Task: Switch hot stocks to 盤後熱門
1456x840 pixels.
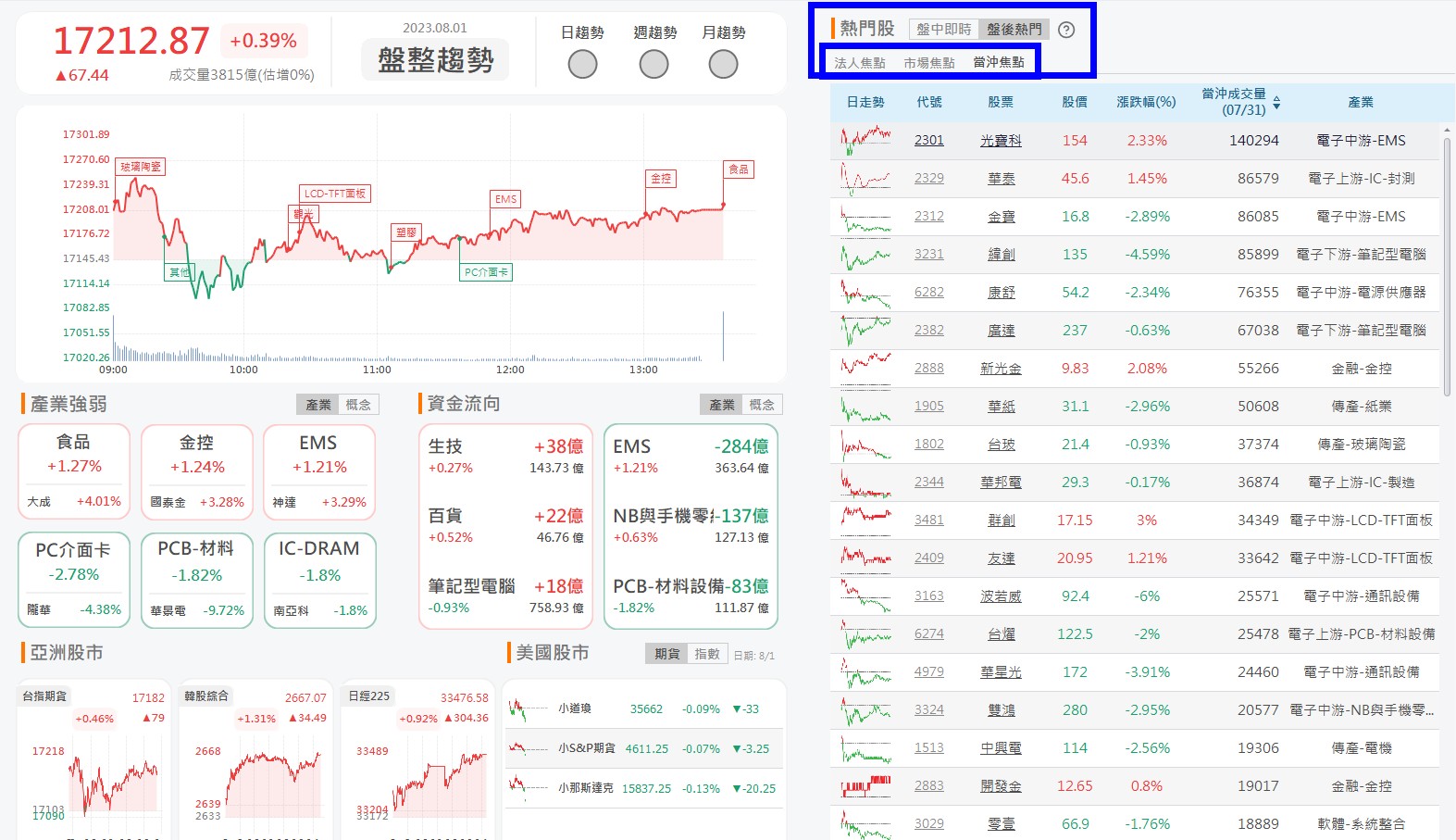Action: click(1014, 30)
